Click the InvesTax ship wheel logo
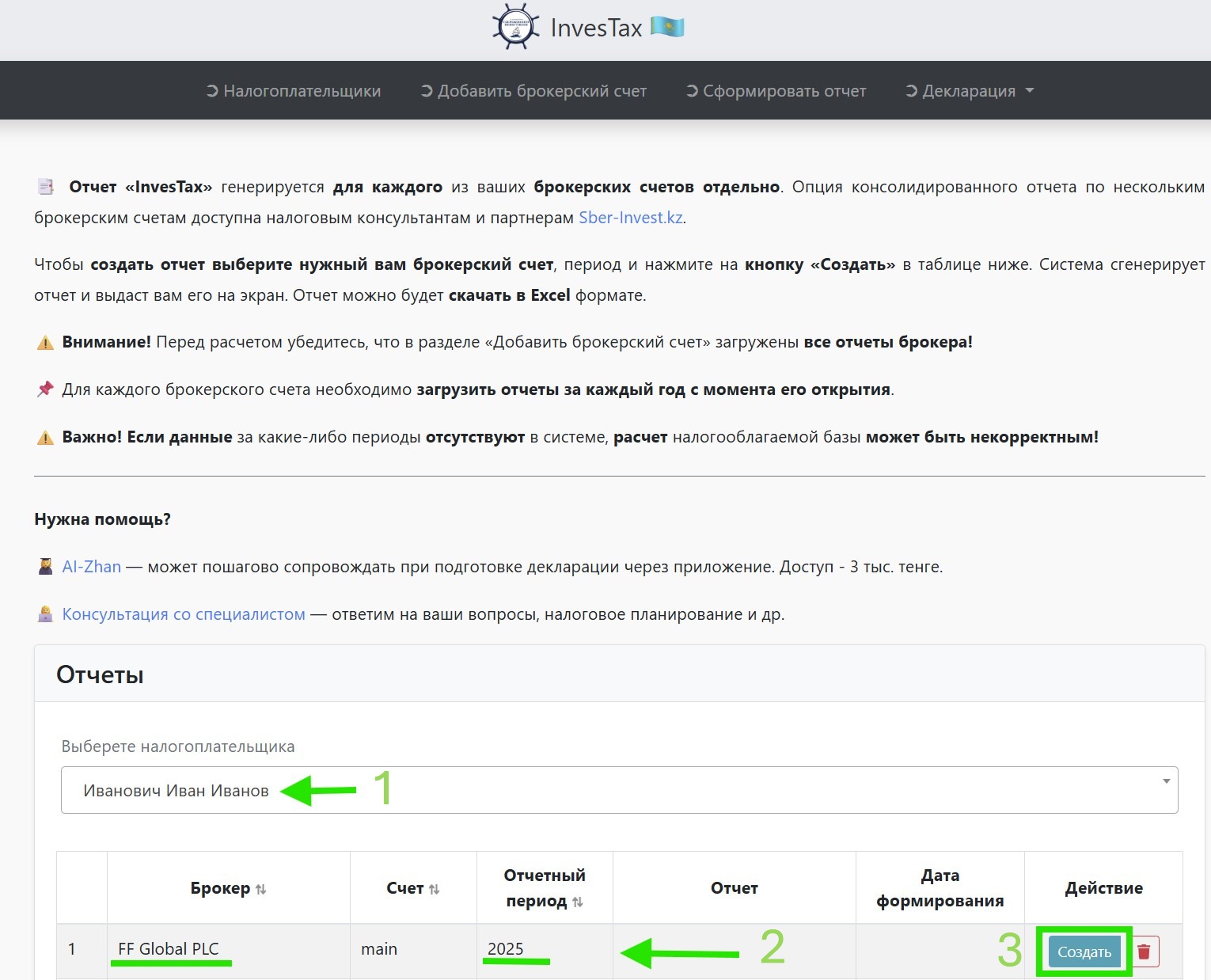The height and width of the screenshot is (980, 1211). [515, 27]
